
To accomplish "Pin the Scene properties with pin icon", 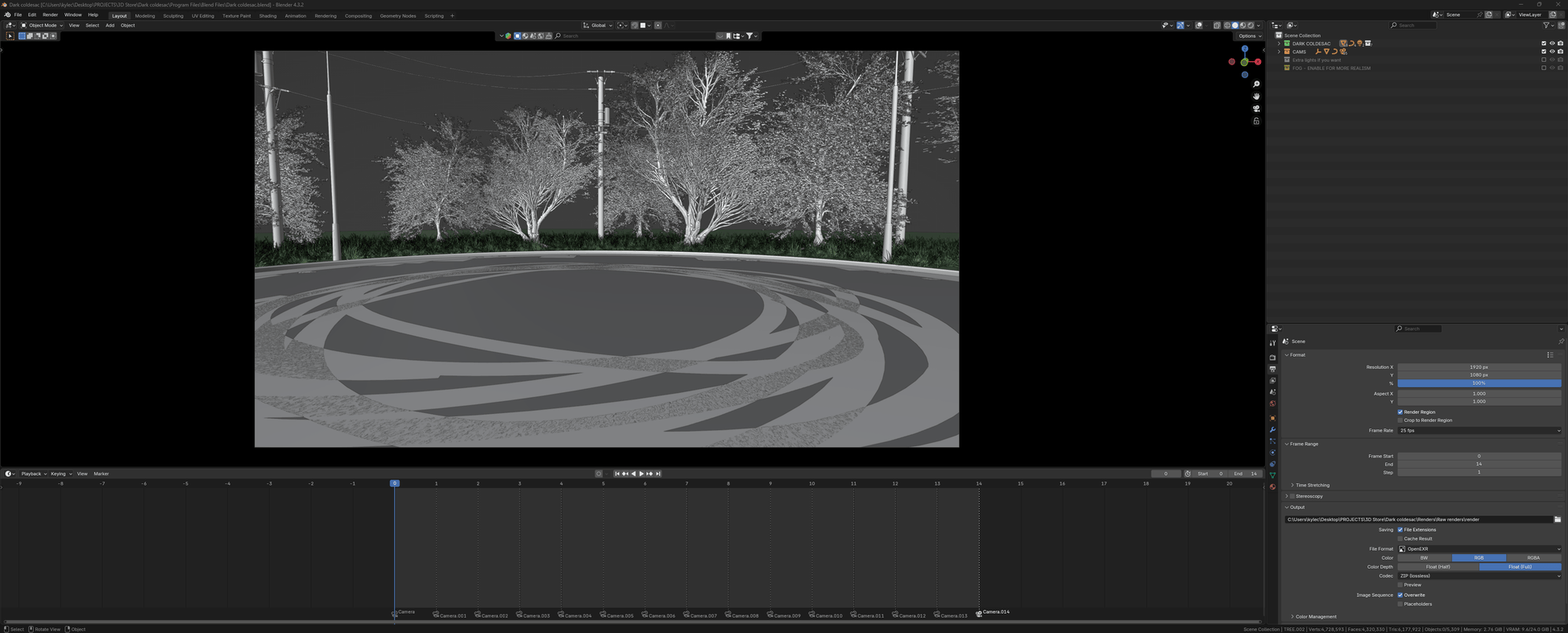I will [1561, 341].
